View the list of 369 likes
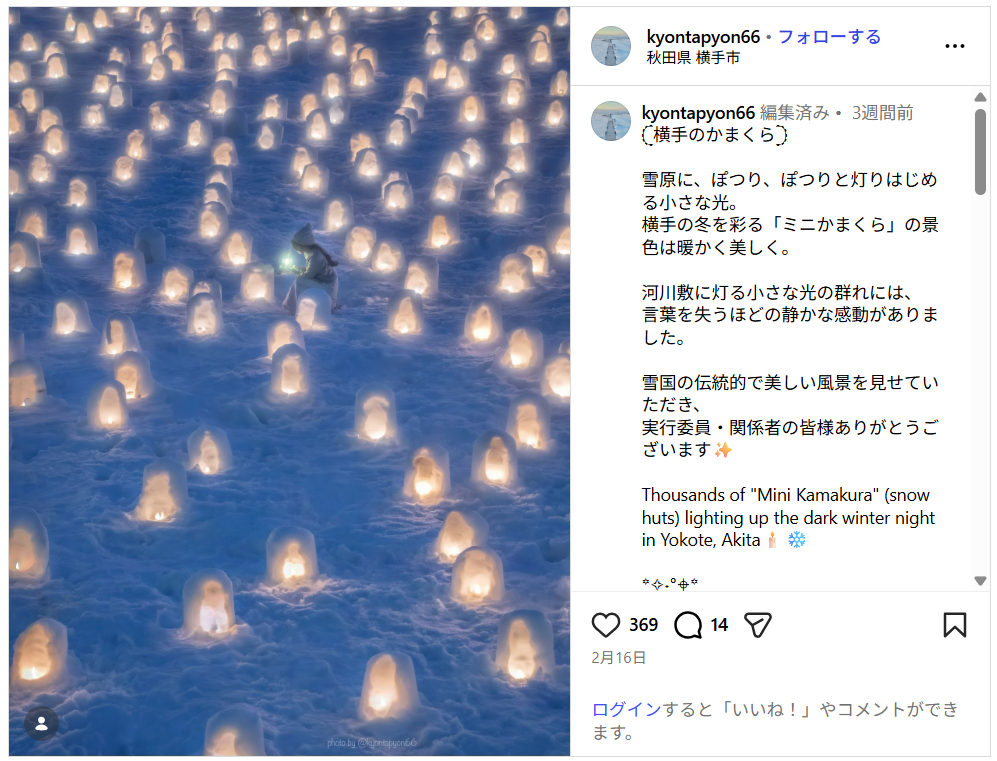 pos(643,625)
